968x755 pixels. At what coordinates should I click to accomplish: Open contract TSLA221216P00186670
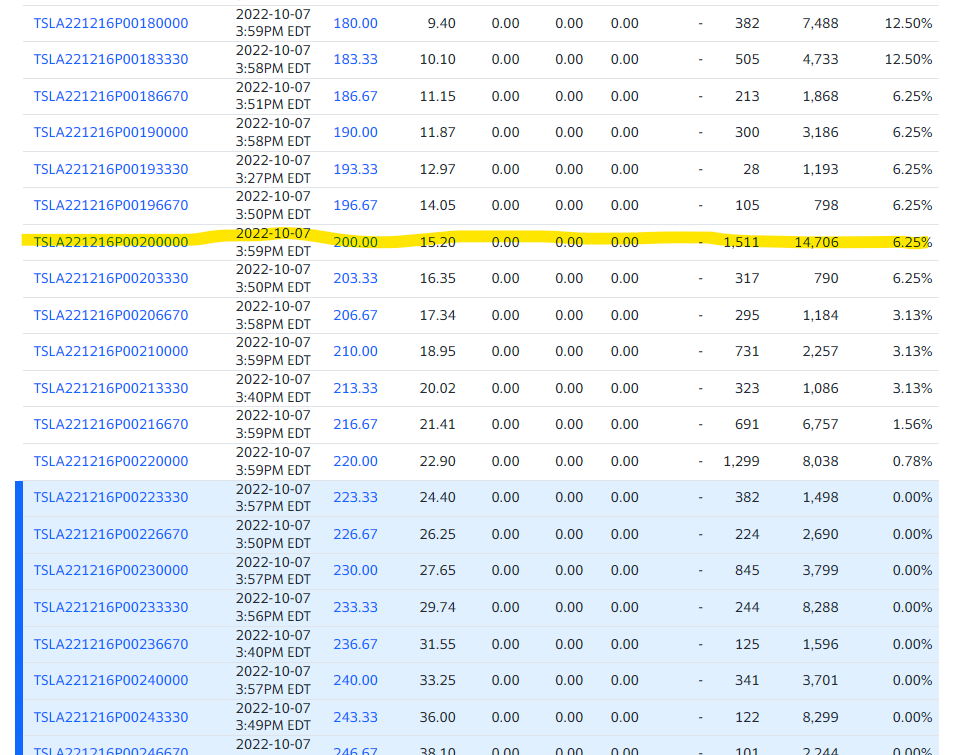(111, 96)
